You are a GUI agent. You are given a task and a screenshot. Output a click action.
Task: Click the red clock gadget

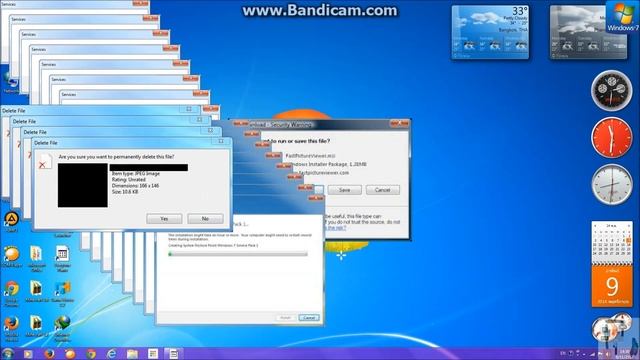click(611, 138)
